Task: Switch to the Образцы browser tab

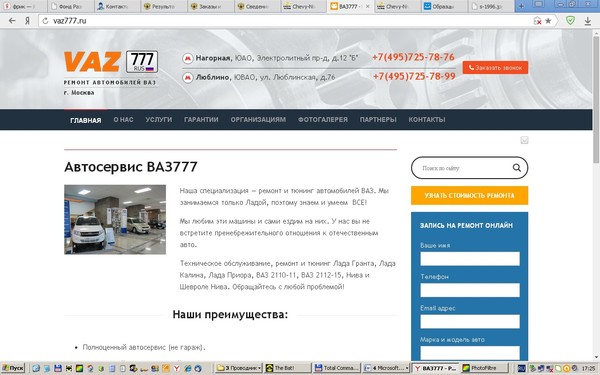Action: [445, 6]
